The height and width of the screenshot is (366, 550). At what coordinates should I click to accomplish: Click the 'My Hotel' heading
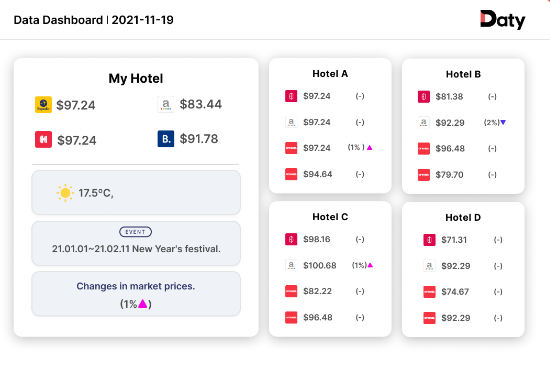[x=136, y=78]
